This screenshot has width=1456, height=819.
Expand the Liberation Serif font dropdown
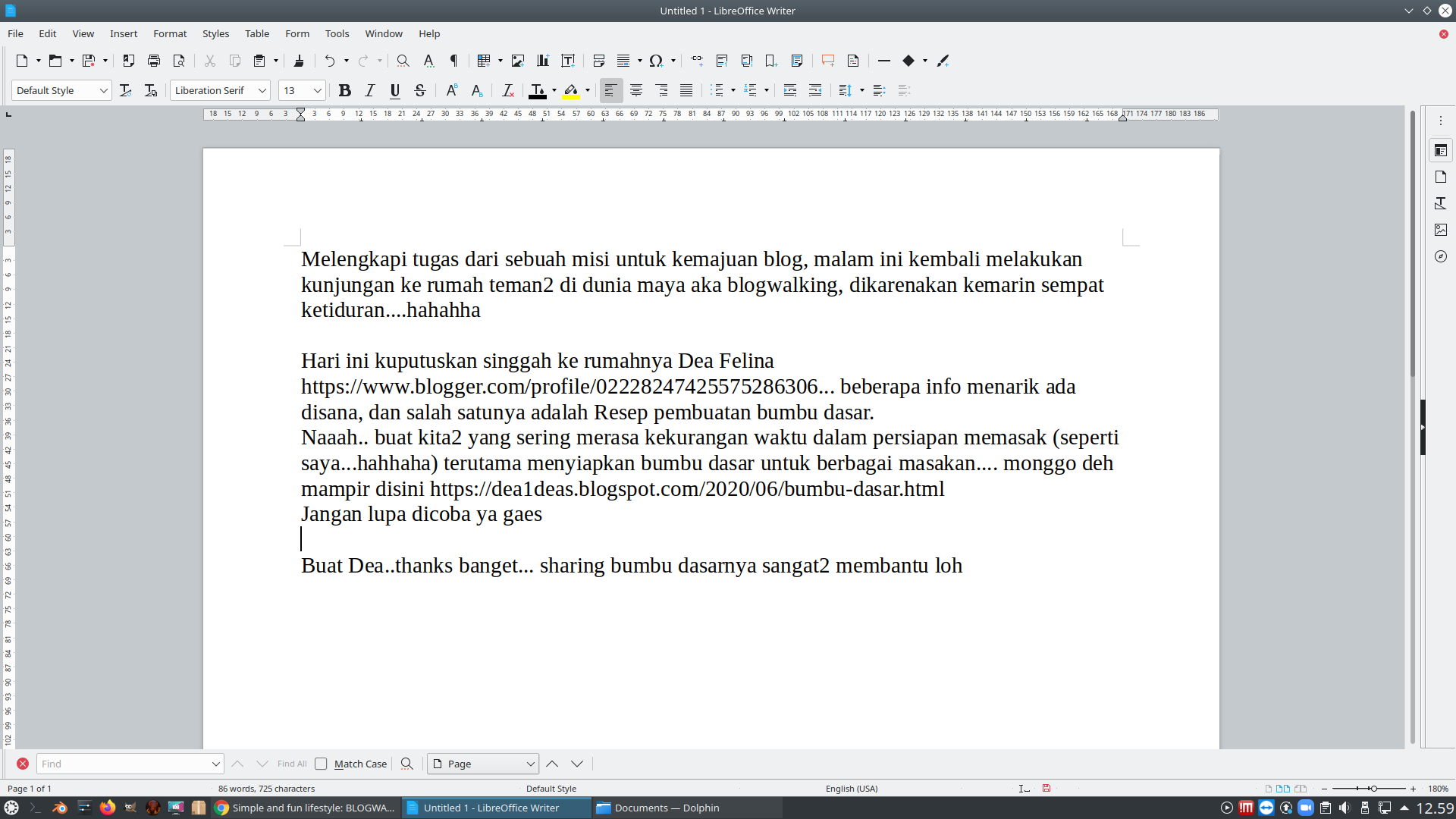[262, 91]
